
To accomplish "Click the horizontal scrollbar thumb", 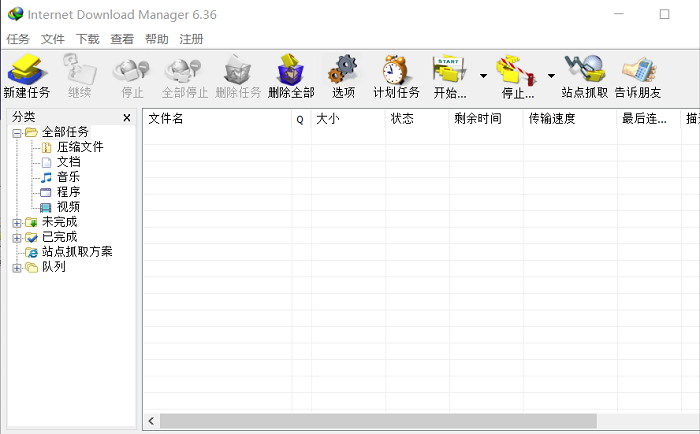I will tap(378, 421).
